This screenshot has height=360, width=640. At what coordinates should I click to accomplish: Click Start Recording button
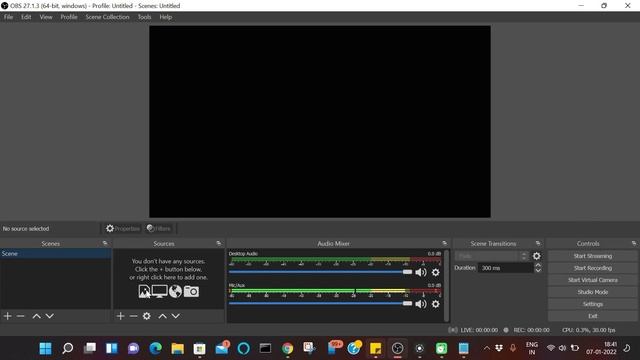click(593, 268)
